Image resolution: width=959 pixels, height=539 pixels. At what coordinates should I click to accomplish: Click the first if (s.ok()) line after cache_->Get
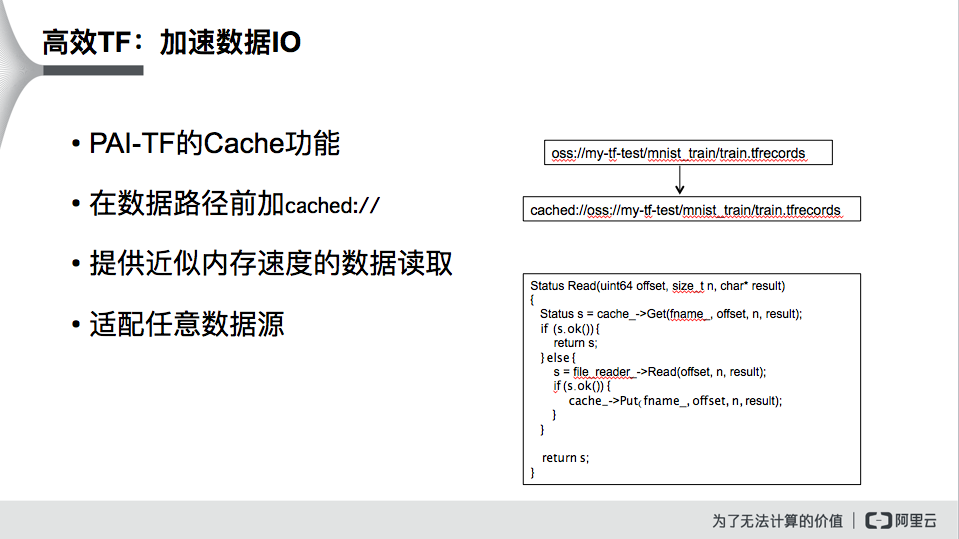(569, 329)
